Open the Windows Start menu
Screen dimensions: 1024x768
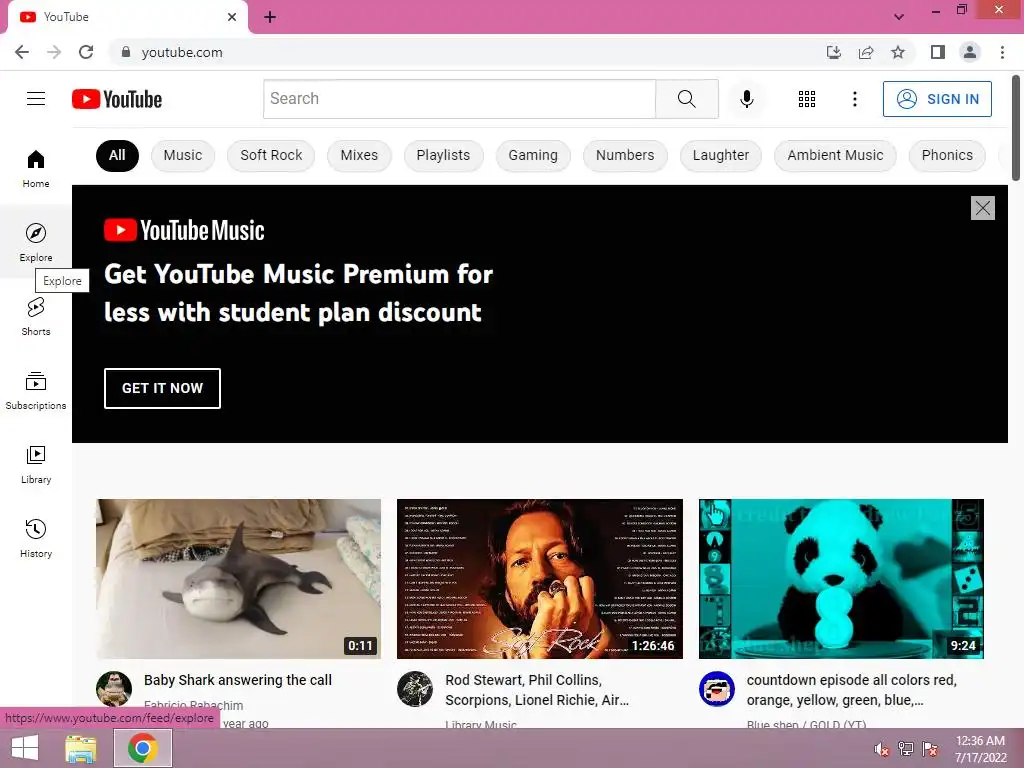(x=25, y=748)
